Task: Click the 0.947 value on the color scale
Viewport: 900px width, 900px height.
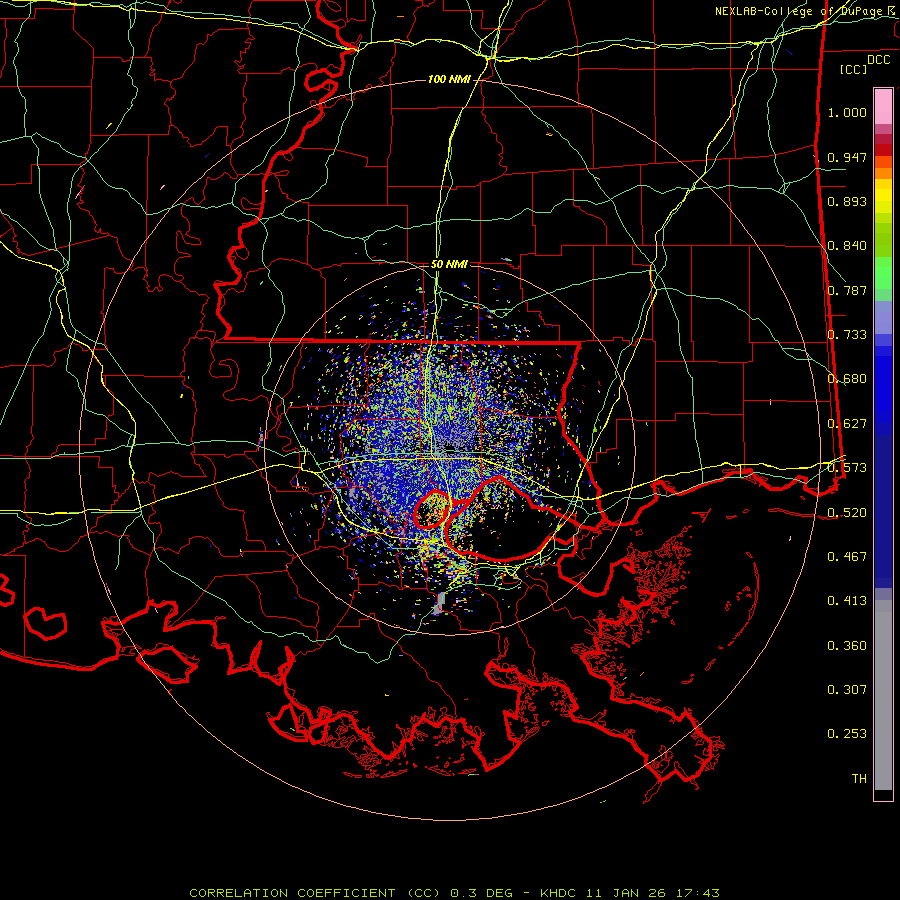Action: (847, 157)
